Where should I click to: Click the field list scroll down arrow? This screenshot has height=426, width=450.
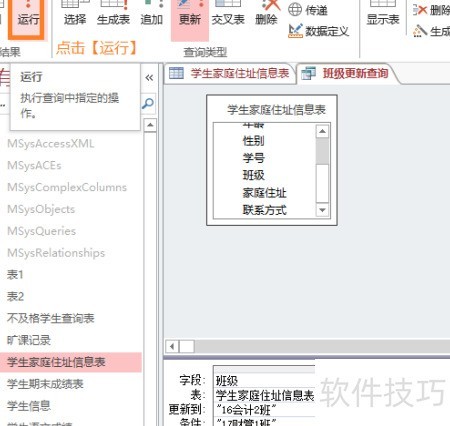point(322,210)
